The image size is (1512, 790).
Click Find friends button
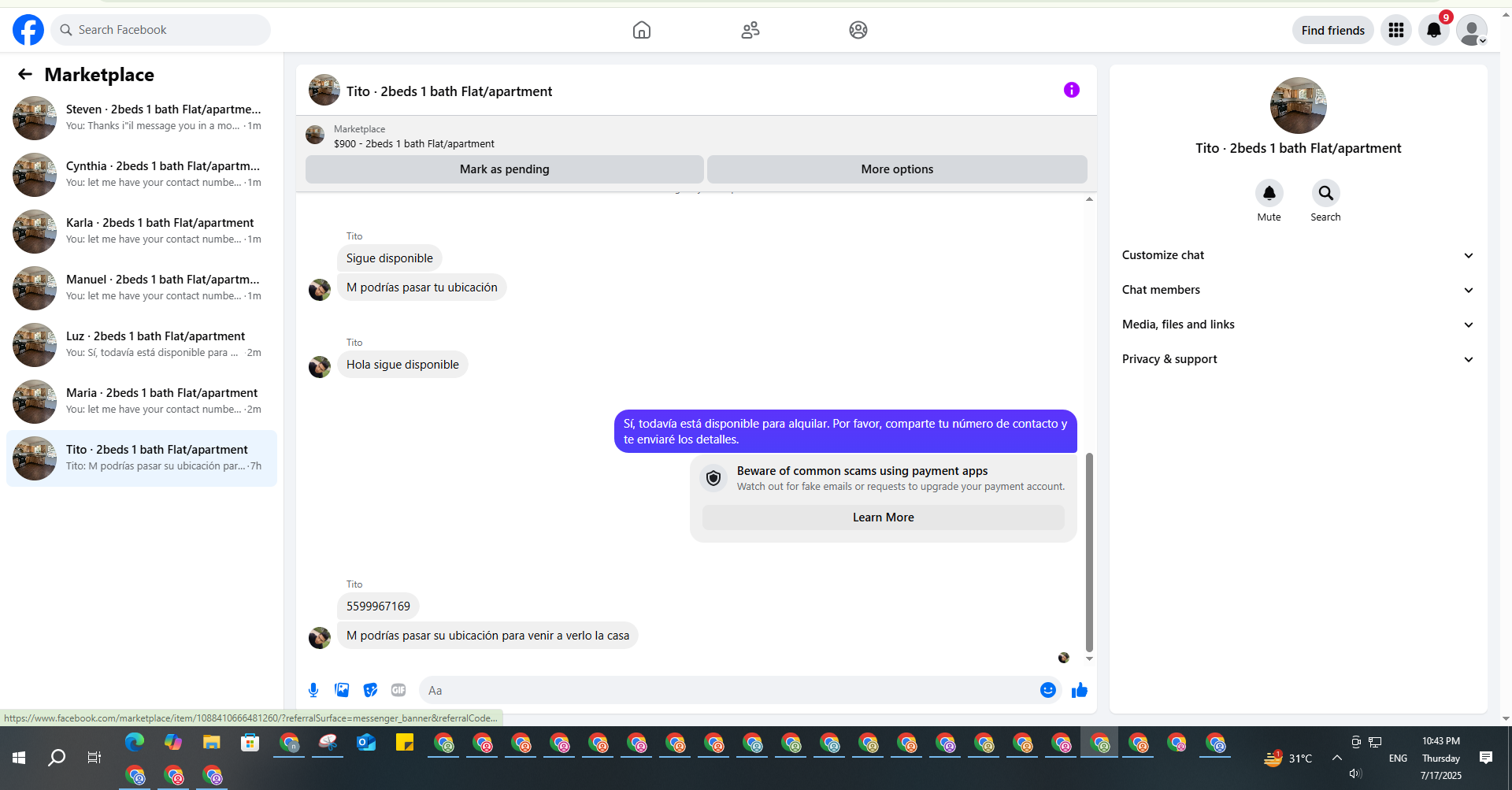[x=1332, y=30]
